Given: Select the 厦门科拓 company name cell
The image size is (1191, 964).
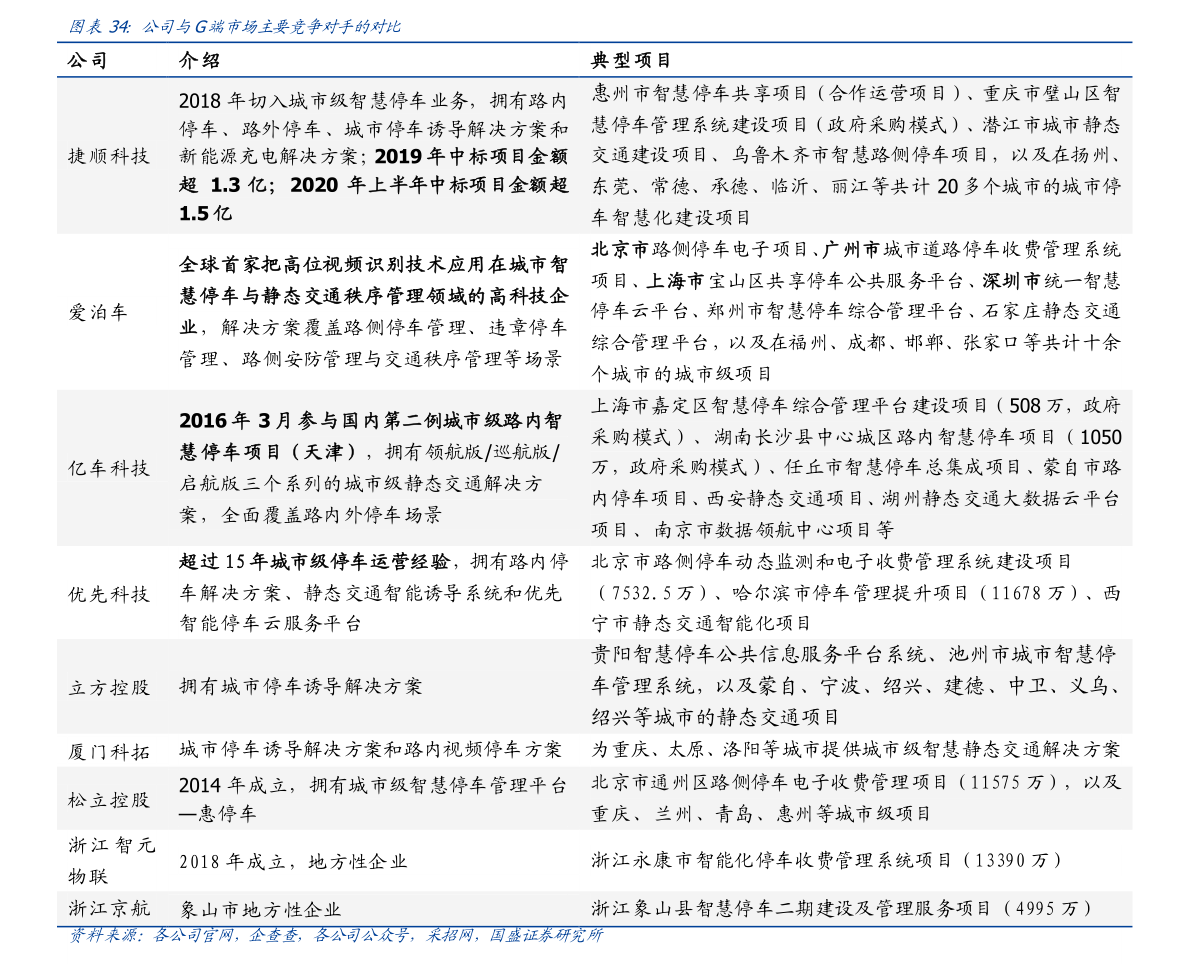Looking at the screenshot, I should click(109, 751).
